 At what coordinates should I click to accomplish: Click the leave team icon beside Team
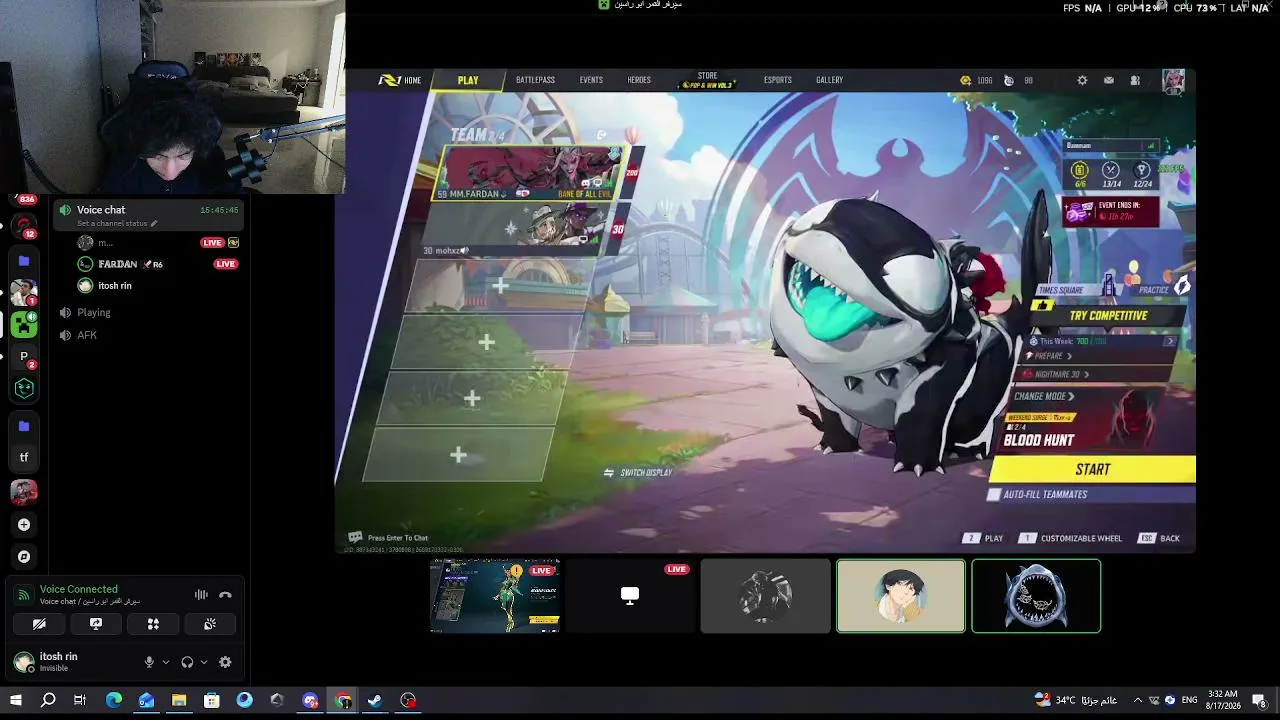[602, 134]
